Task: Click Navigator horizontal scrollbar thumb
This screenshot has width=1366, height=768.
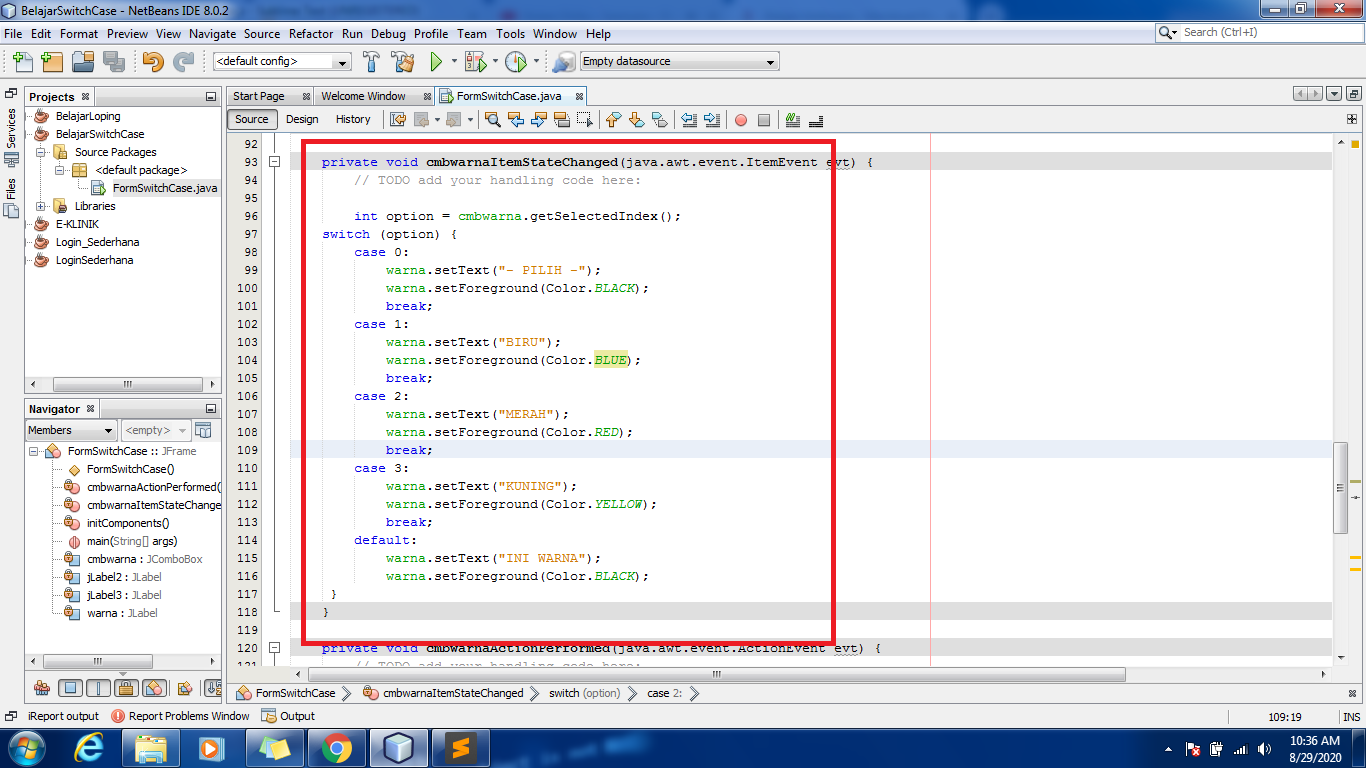Action: [x=97, y=662]
